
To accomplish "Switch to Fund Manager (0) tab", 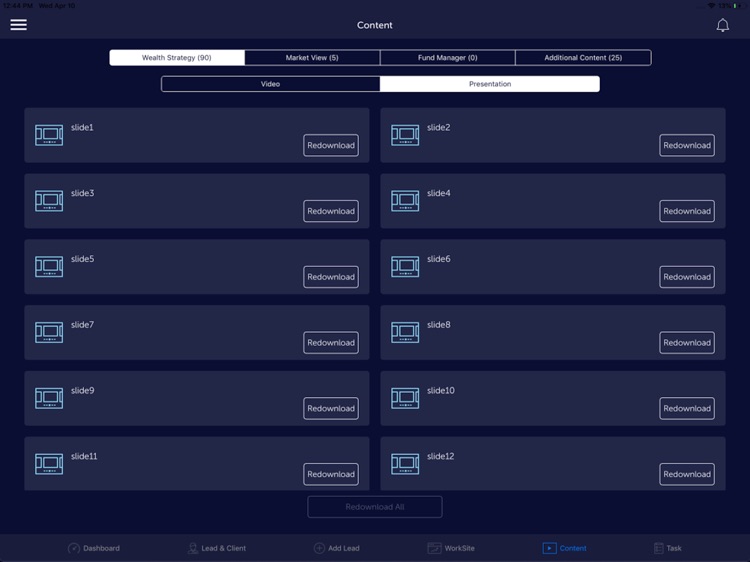I will pos(448,57).
